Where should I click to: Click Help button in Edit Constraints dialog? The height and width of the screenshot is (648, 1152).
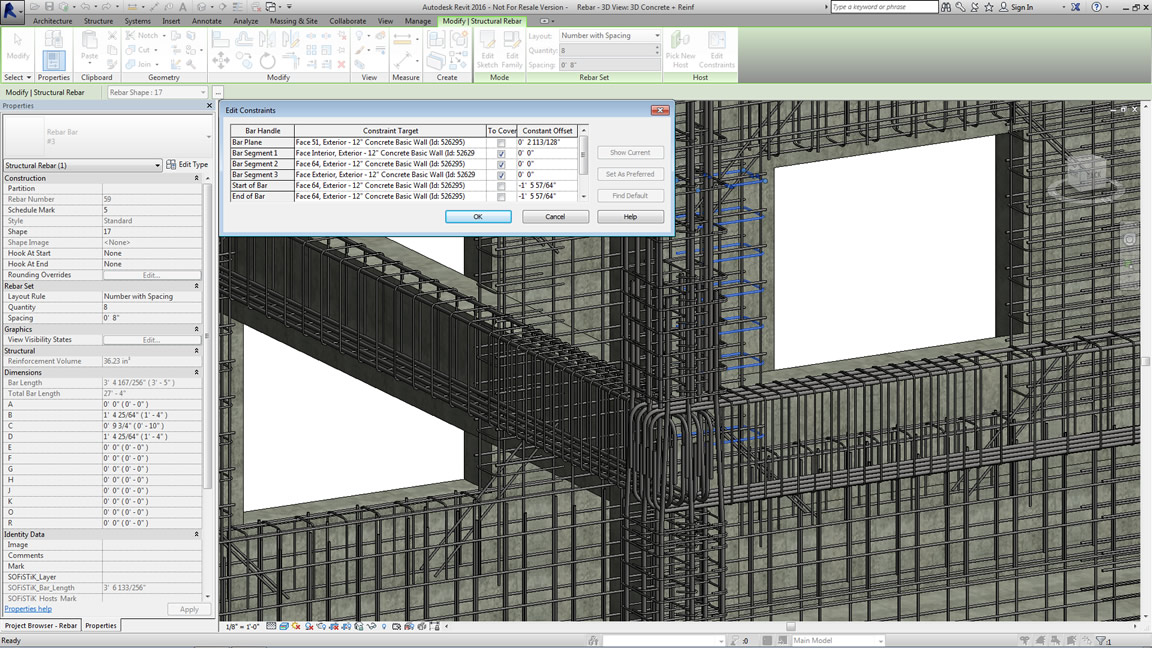tap(630, 217)
